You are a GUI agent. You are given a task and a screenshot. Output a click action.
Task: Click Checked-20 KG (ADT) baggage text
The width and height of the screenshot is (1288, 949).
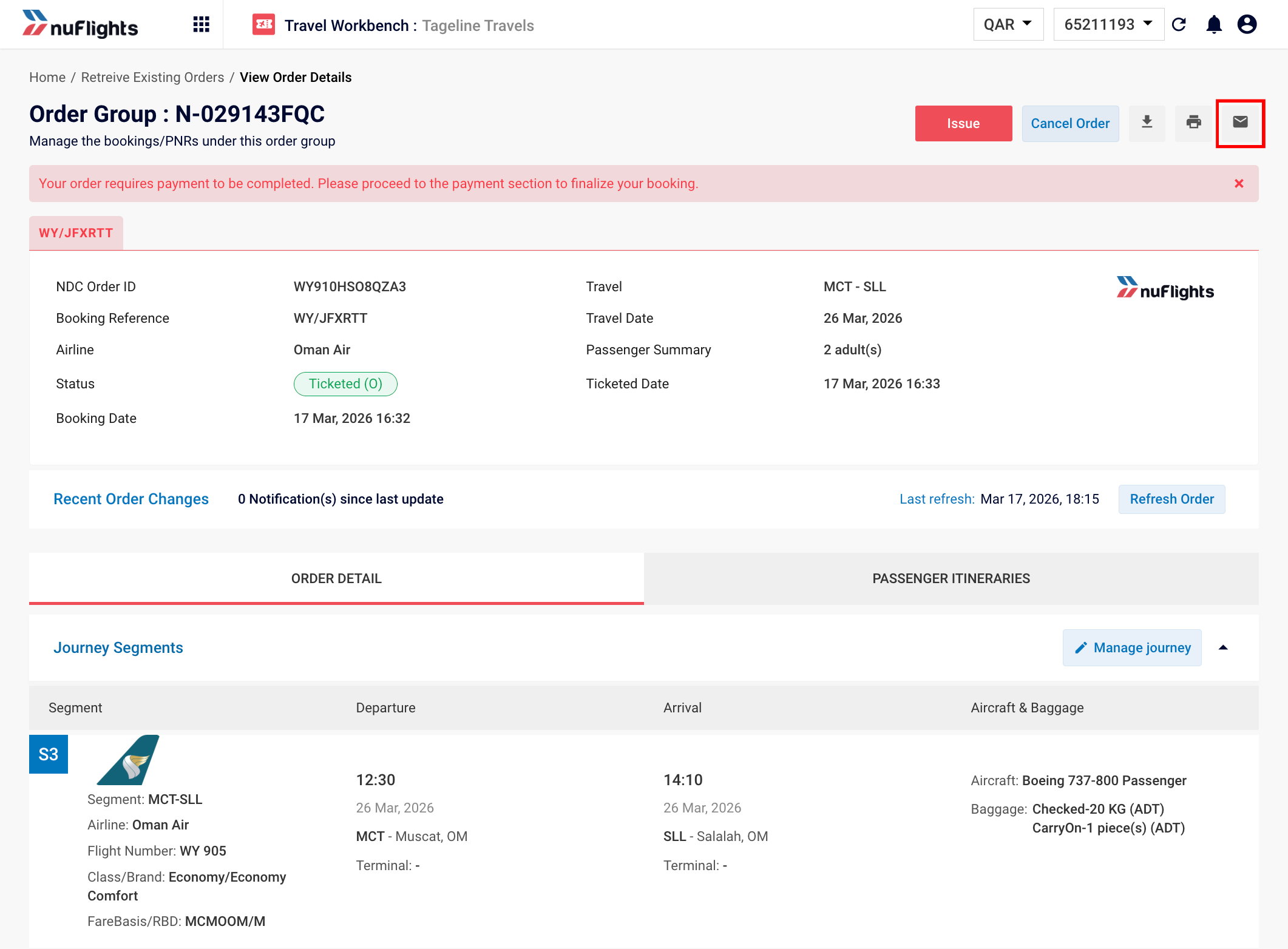tap(1098, 809)
